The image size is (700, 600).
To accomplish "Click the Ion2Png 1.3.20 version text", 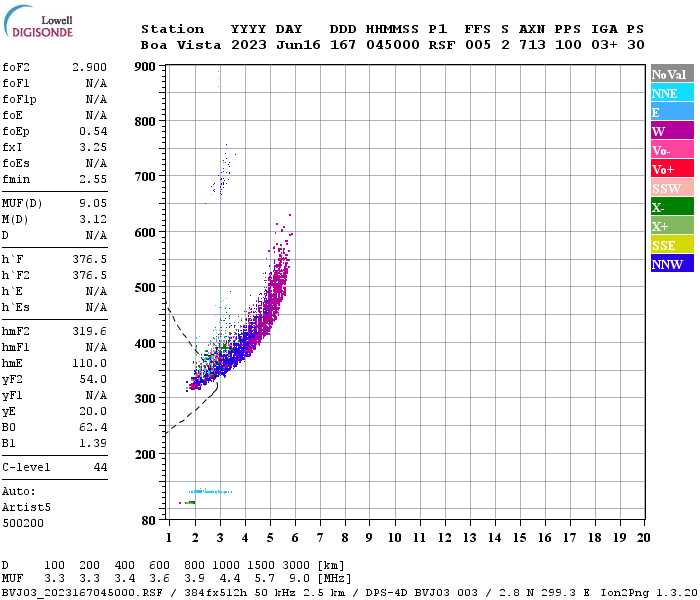I will click(x=650, y=593).
